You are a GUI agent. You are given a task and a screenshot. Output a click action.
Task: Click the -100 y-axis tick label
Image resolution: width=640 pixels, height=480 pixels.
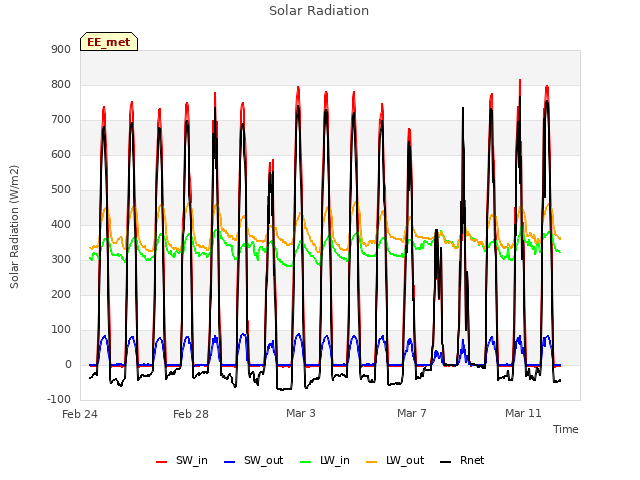[x=59, y=399]
